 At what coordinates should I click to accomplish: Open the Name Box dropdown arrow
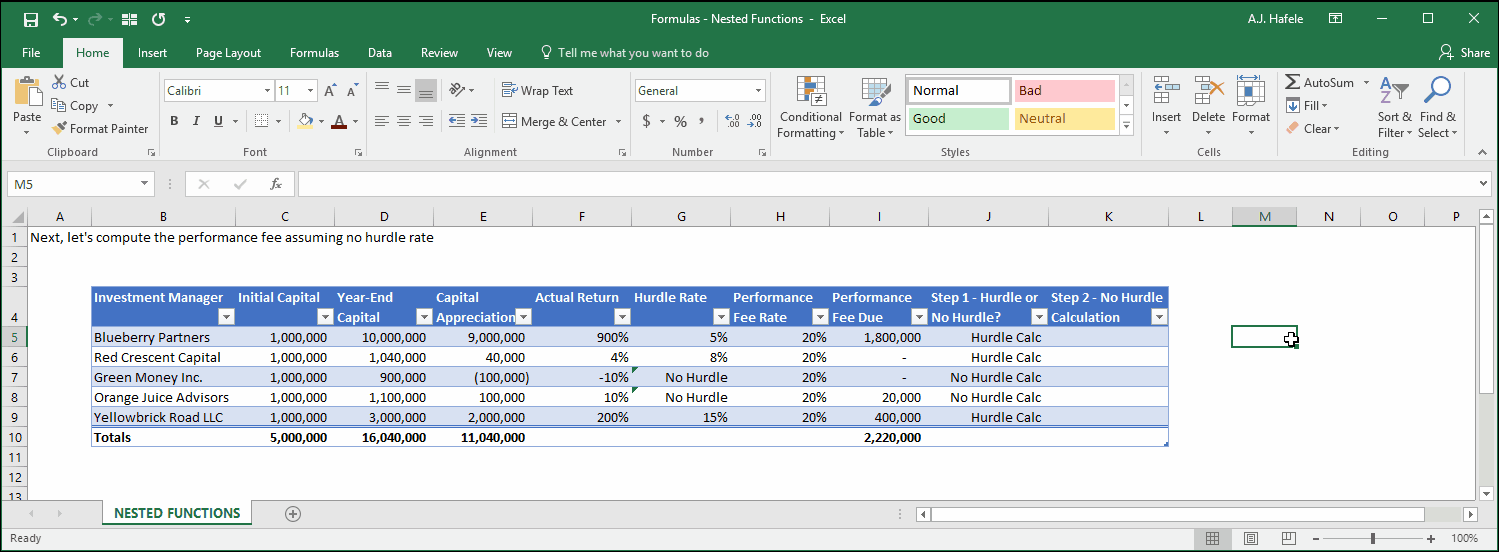click(x=145, y=184)
